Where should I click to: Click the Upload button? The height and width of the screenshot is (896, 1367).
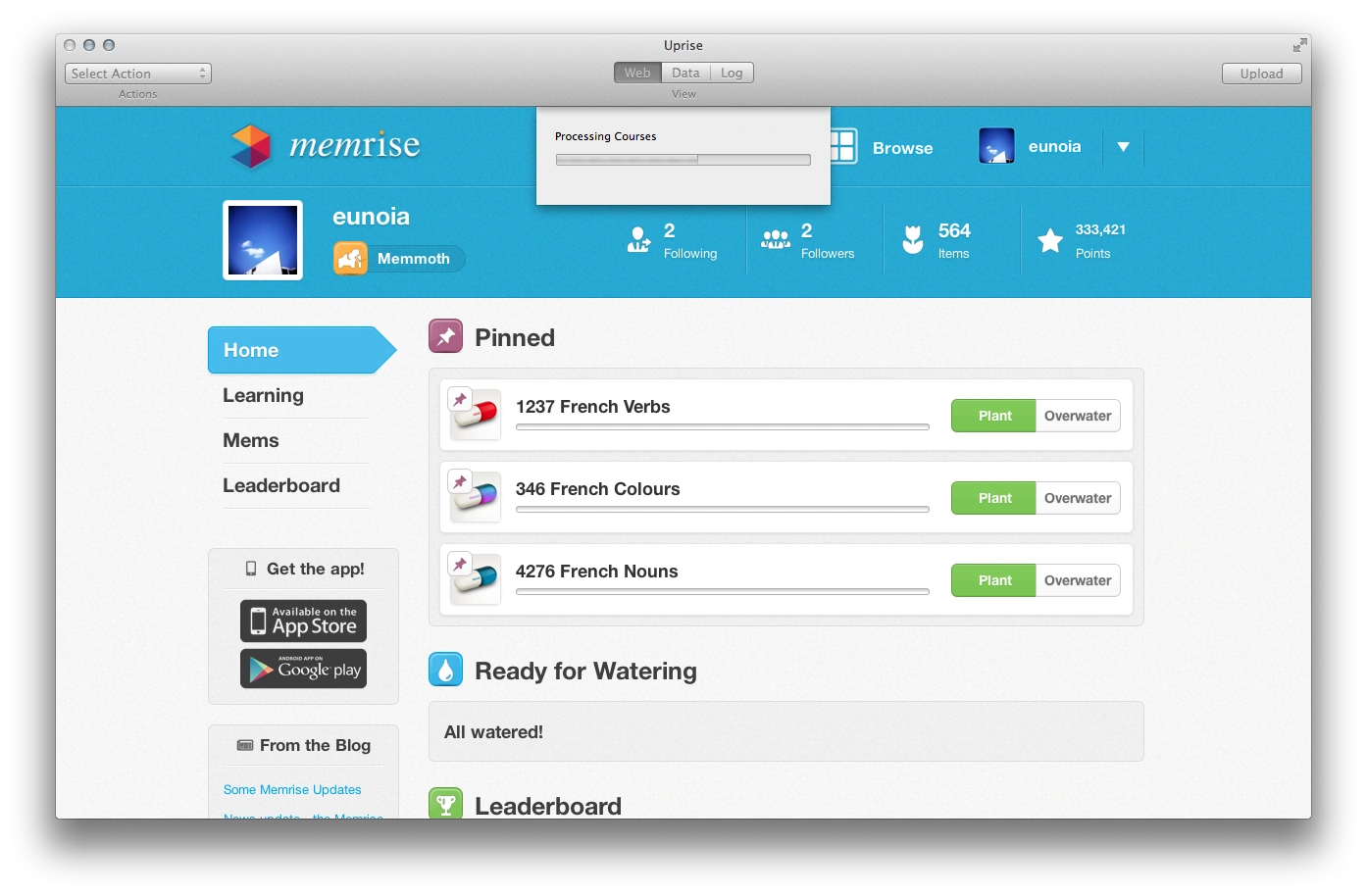pyautogui.click(x=1261, y=74)
